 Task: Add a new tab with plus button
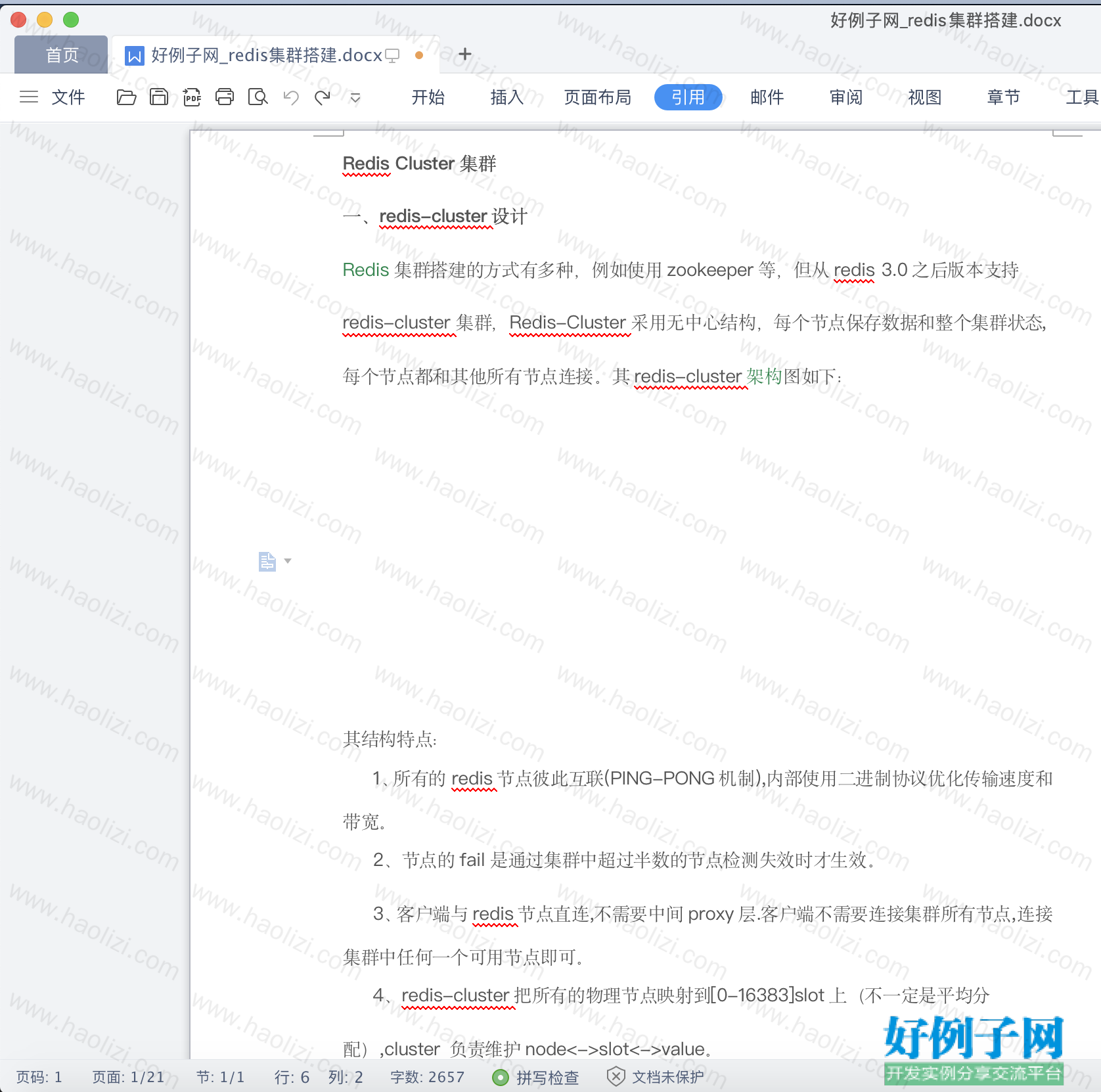click(465, 54)
